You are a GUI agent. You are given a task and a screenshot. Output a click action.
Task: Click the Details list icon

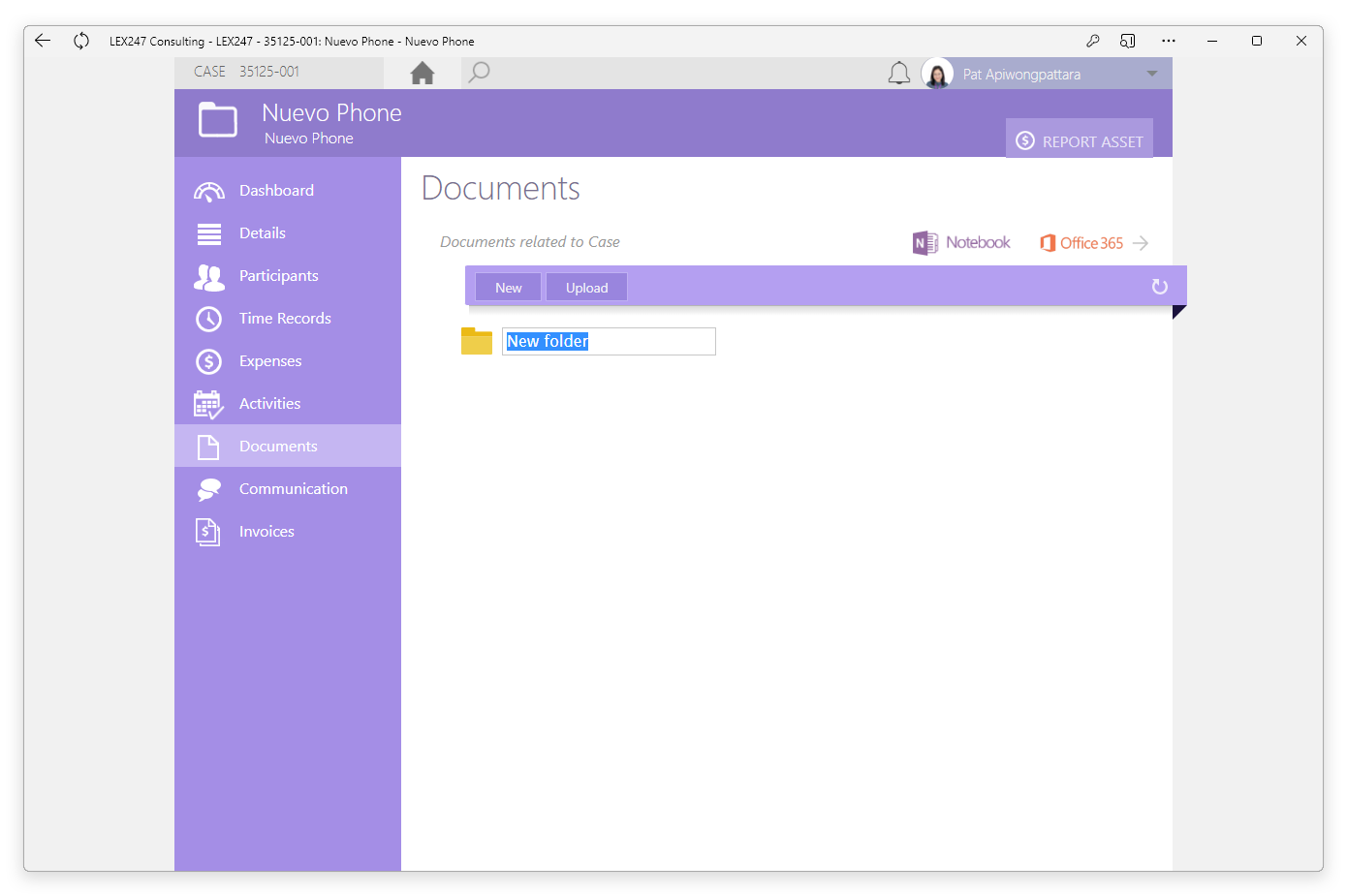209,233
